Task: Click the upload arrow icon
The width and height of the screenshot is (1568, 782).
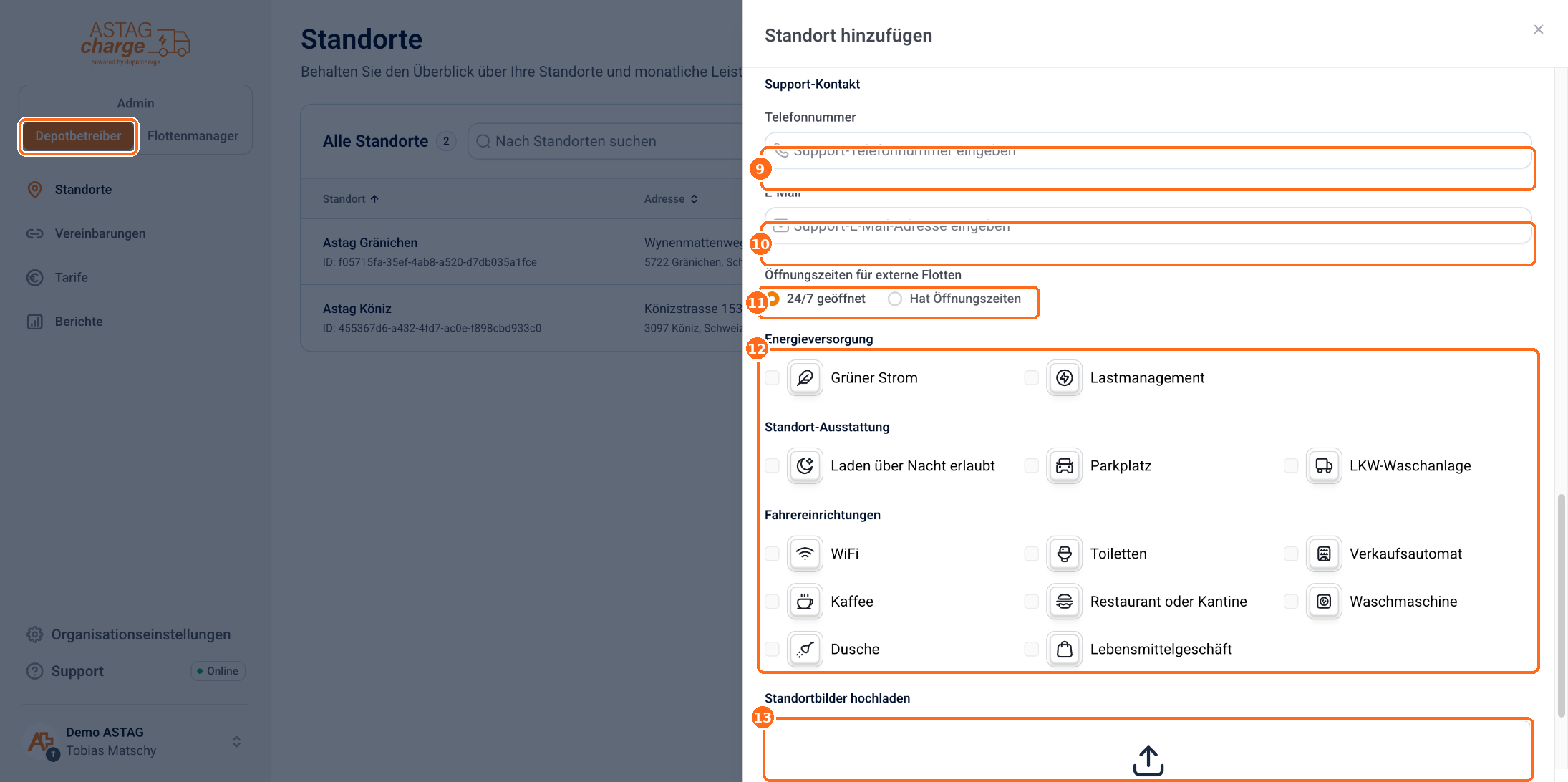Action: tap(1148, 761)
